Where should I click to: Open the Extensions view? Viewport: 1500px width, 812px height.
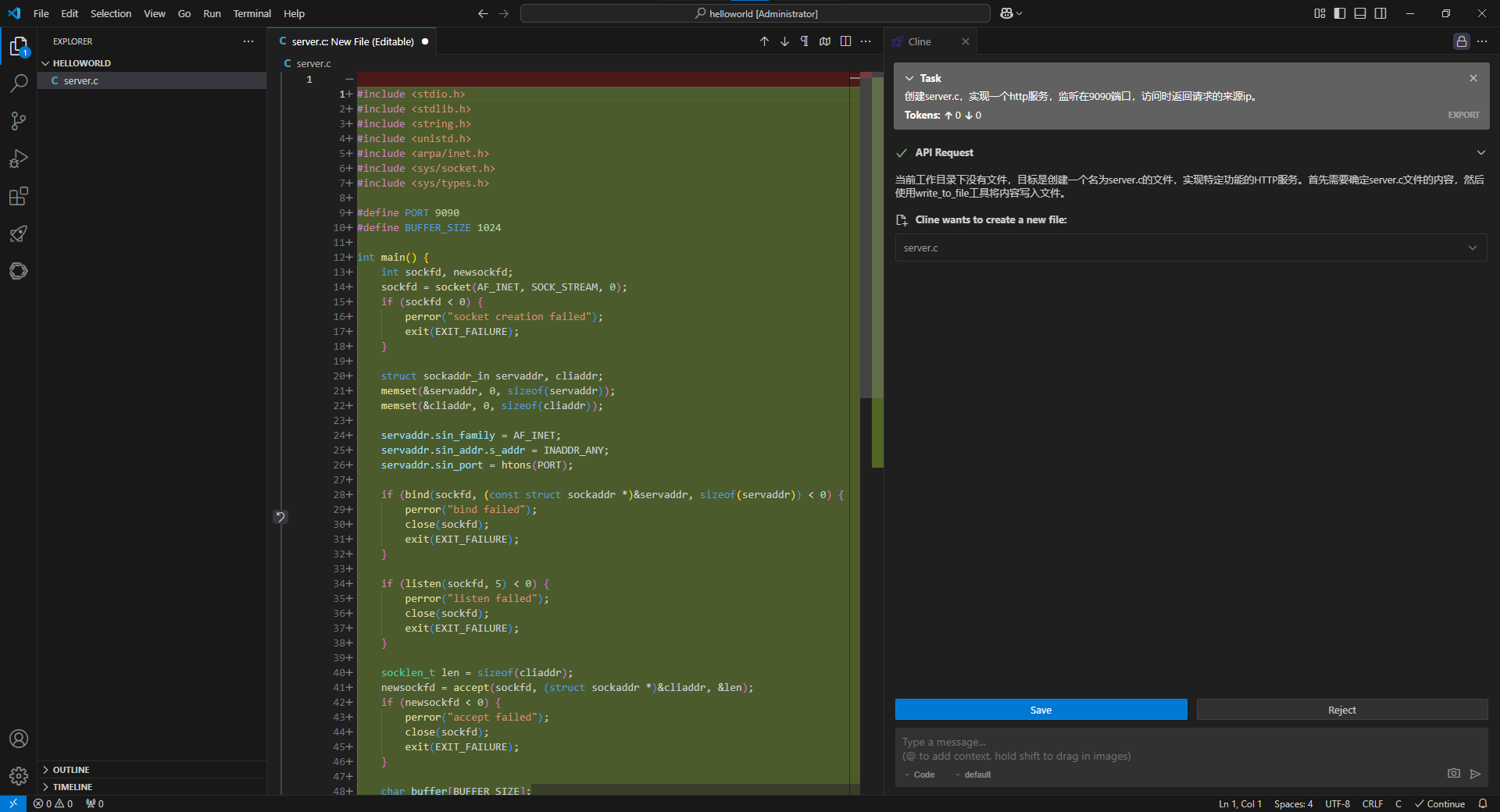19,196
